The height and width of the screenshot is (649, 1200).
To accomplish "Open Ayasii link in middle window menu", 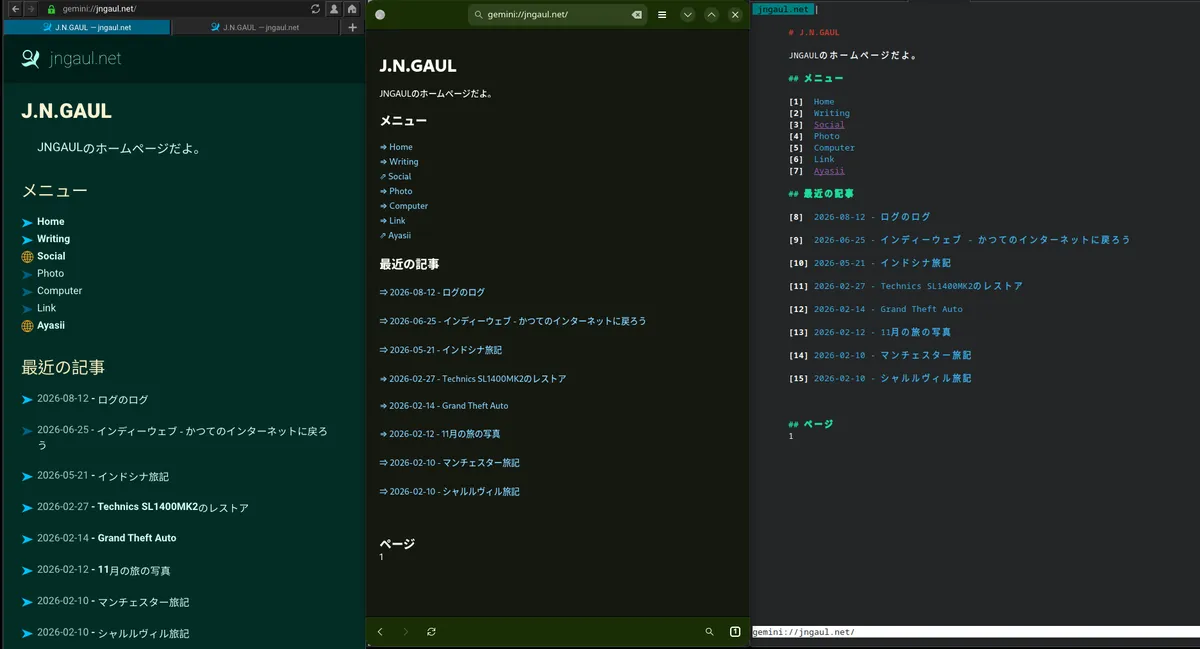I will click(x=395, y=236).
